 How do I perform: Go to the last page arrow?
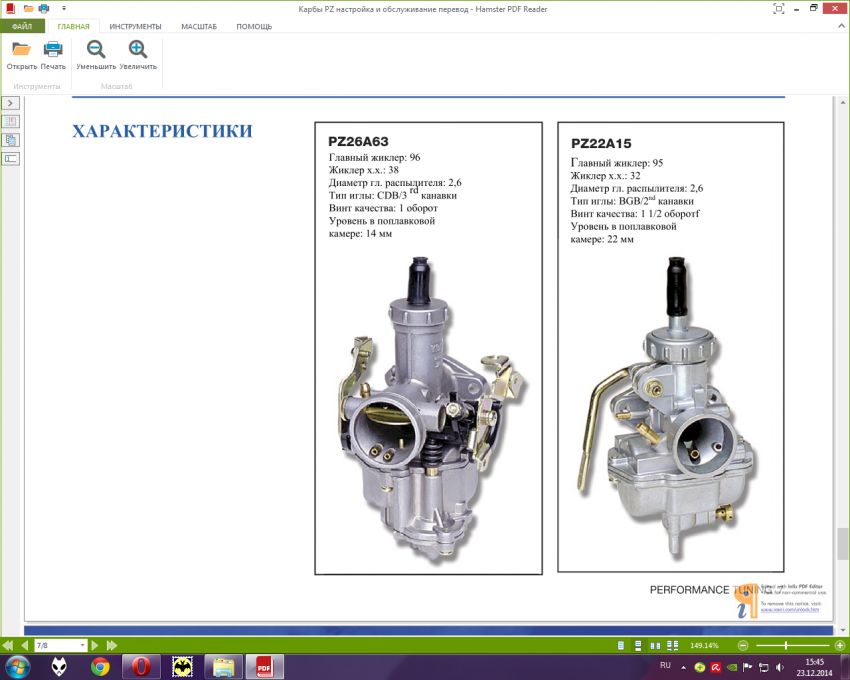coord(112,645)
